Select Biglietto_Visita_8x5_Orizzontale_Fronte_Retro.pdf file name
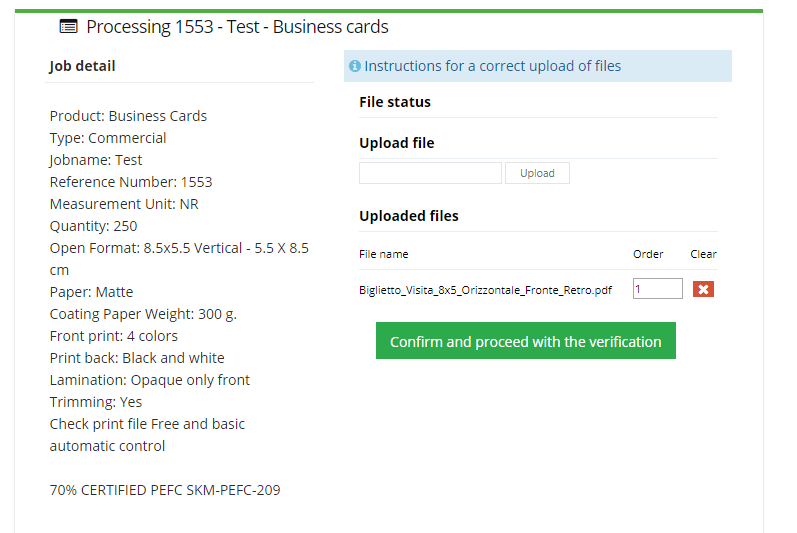Image resolution: width=797 pixels, height=533 pixels. pos(485,290)
